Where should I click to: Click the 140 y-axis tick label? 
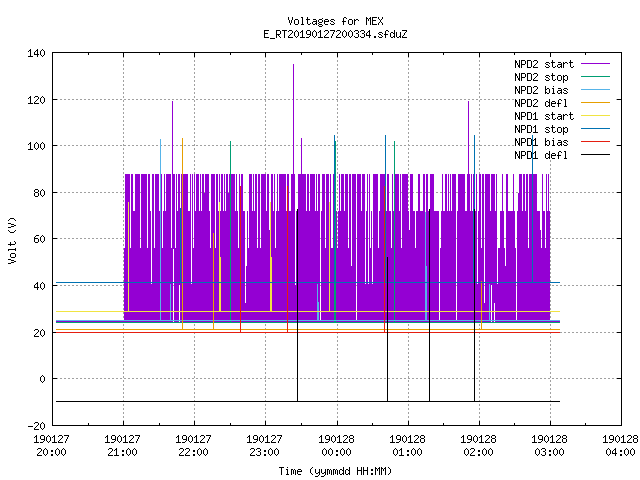click(x=36, y=53)
